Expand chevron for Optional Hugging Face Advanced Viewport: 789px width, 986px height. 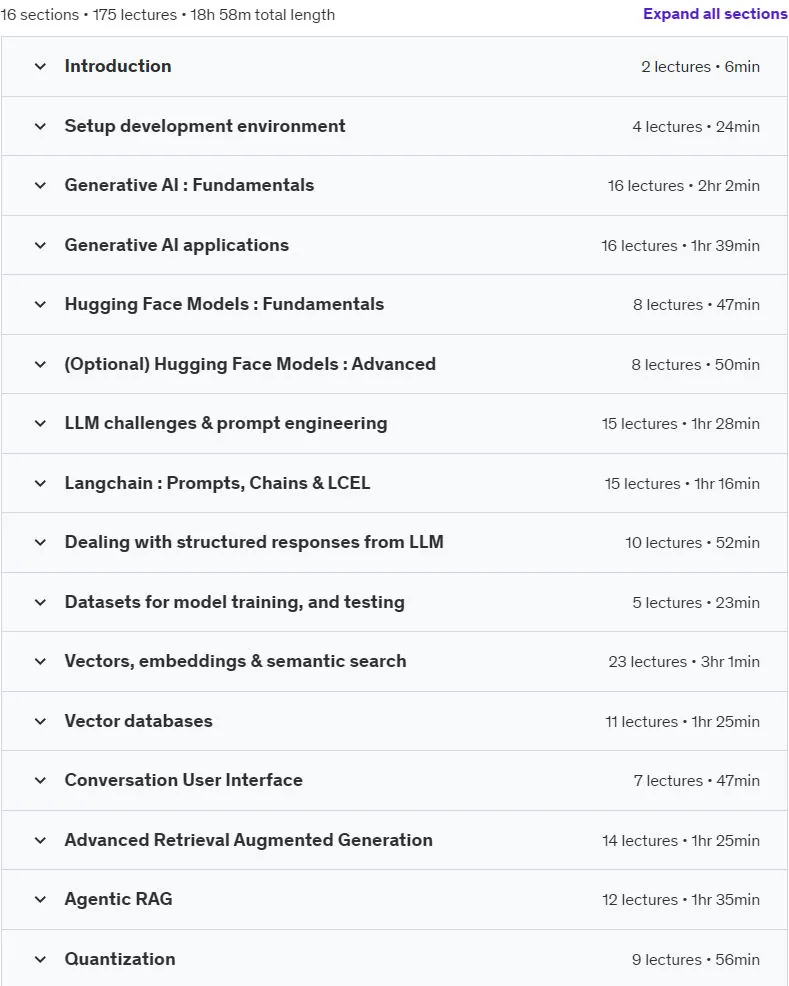[40, 364]
